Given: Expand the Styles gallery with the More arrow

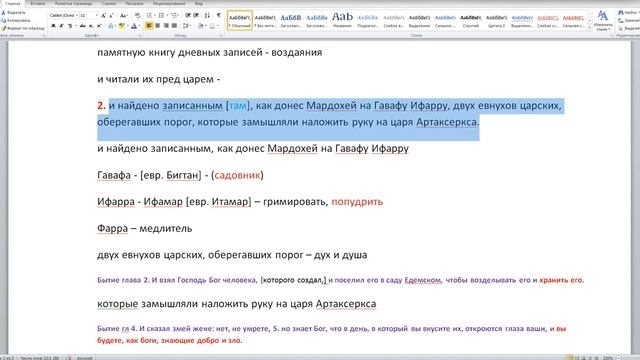Looking at the screenshot, I should [589, 28].
